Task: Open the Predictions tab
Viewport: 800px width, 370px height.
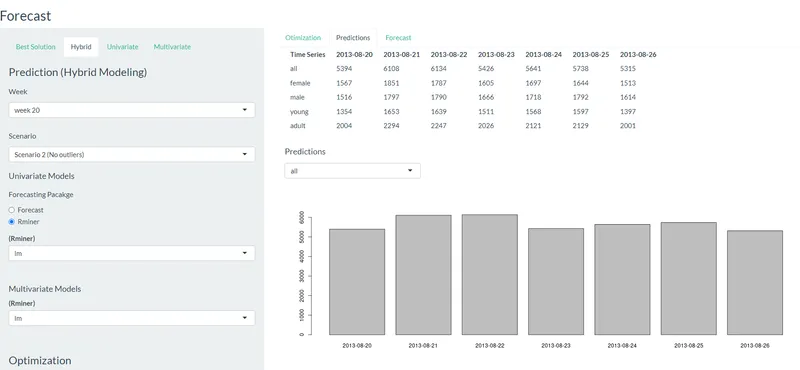Action: click(x=353, y=38)
